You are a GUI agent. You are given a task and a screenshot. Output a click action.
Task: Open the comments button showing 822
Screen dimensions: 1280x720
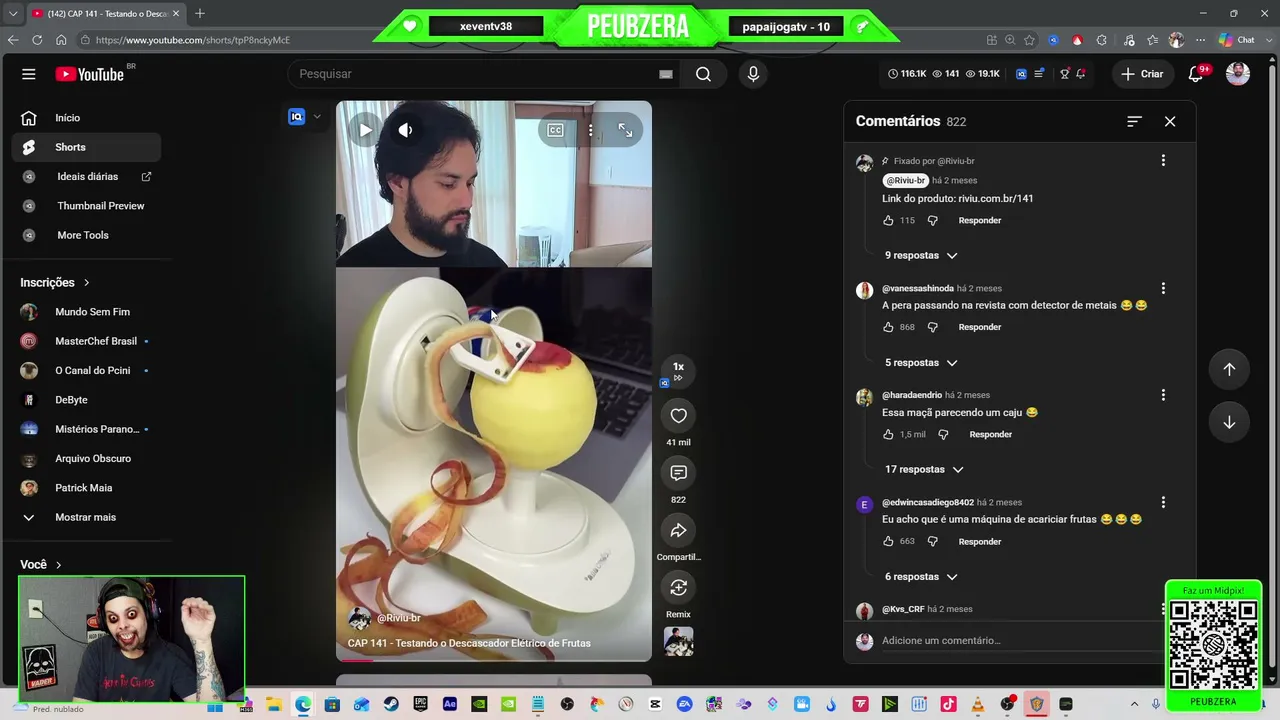pyautogui.click(x=678, y=472)
